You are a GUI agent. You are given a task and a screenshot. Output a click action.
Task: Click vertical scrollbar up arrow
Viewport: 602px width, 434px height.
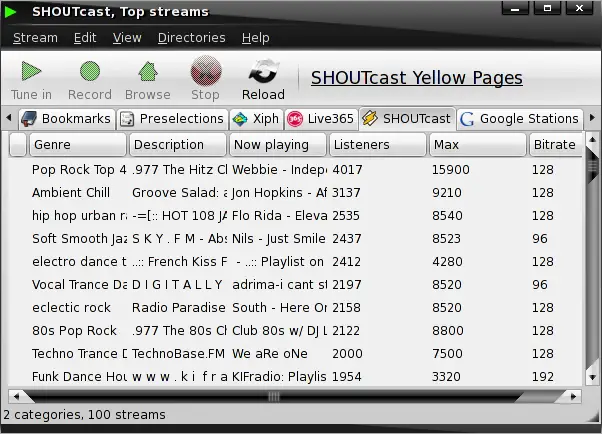592,139
